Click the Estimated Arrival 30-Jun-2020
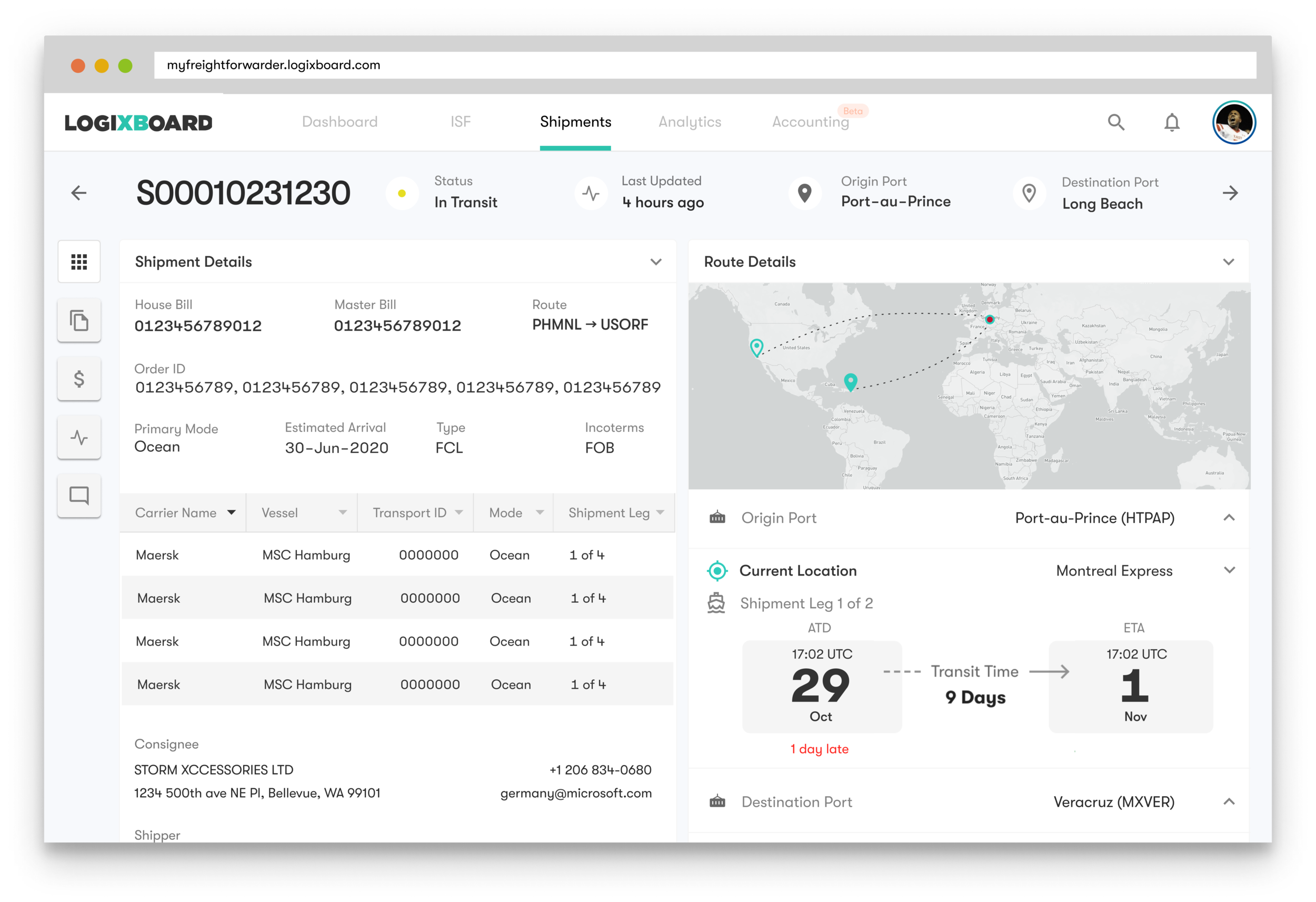 336,448
